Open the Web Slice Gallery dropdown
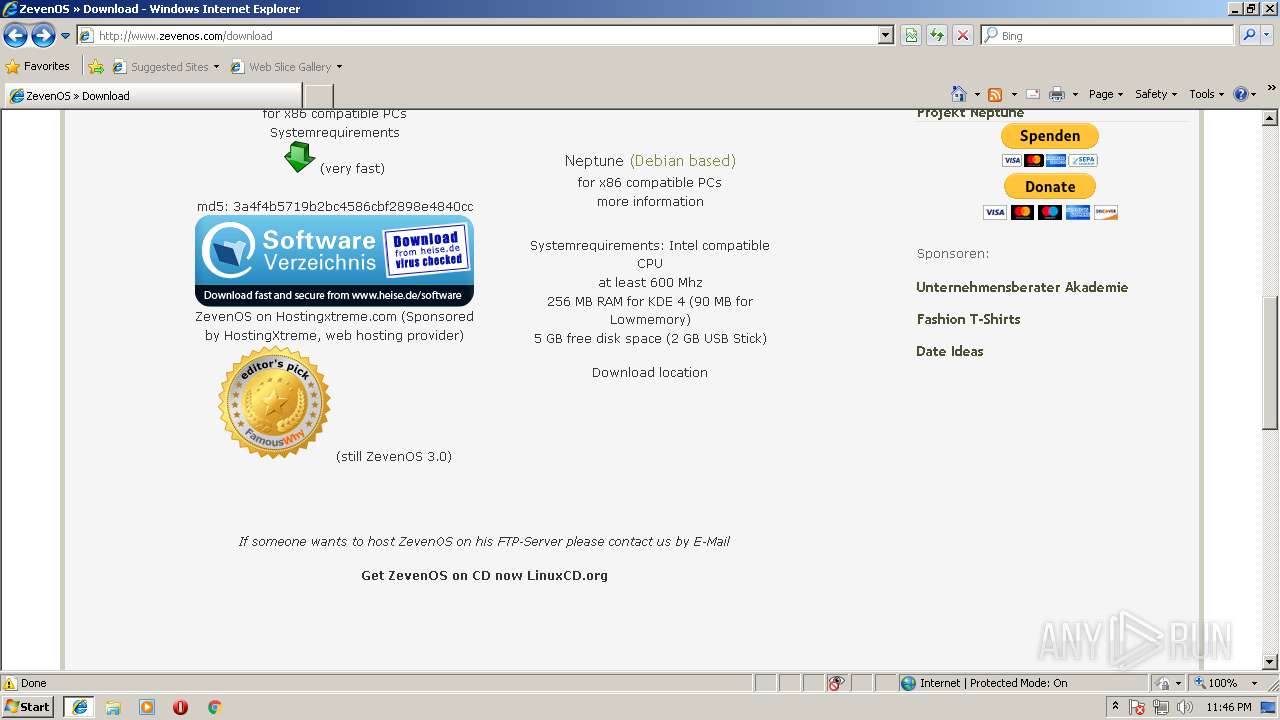This screenshot has height=720, width=1280. point(286,67)
